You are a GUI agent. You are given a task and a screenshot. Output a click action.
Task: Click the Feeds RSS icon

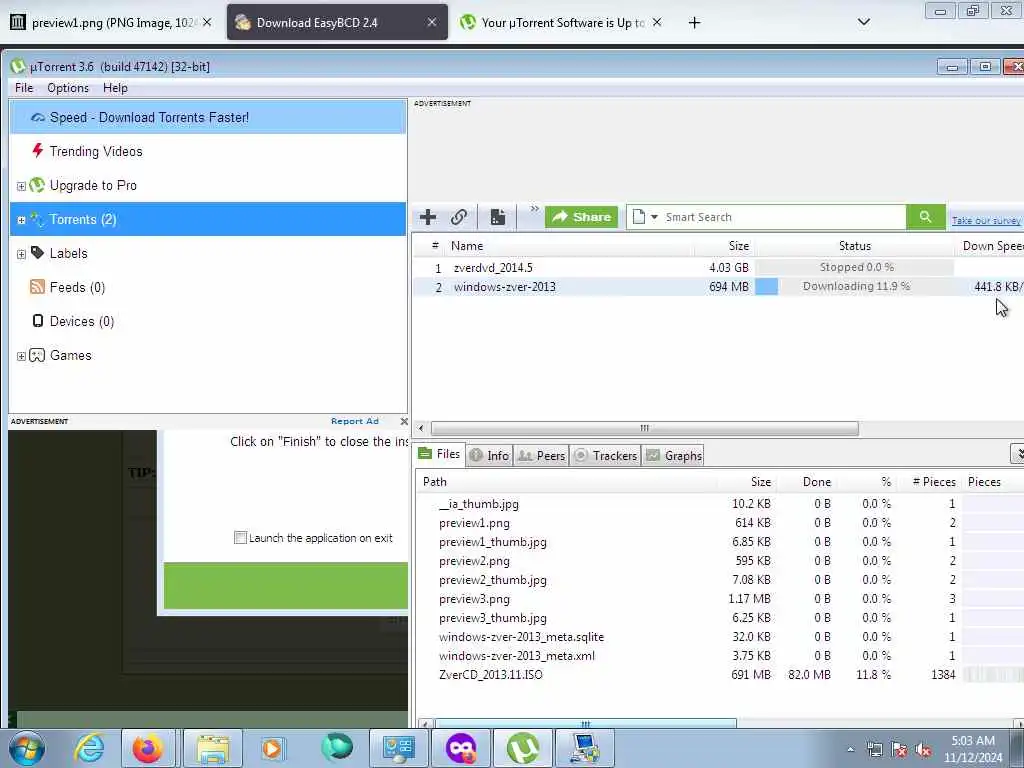[x=37, y=287]
